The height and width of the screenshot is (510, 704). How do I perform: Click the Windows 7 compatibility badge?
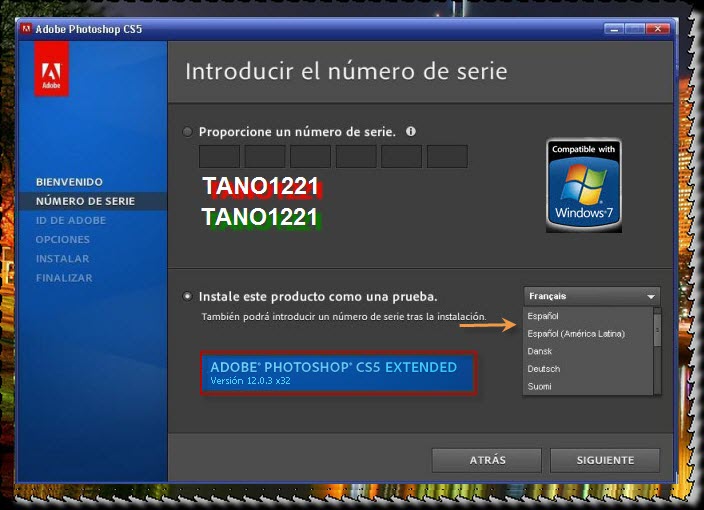coord(583,185)
